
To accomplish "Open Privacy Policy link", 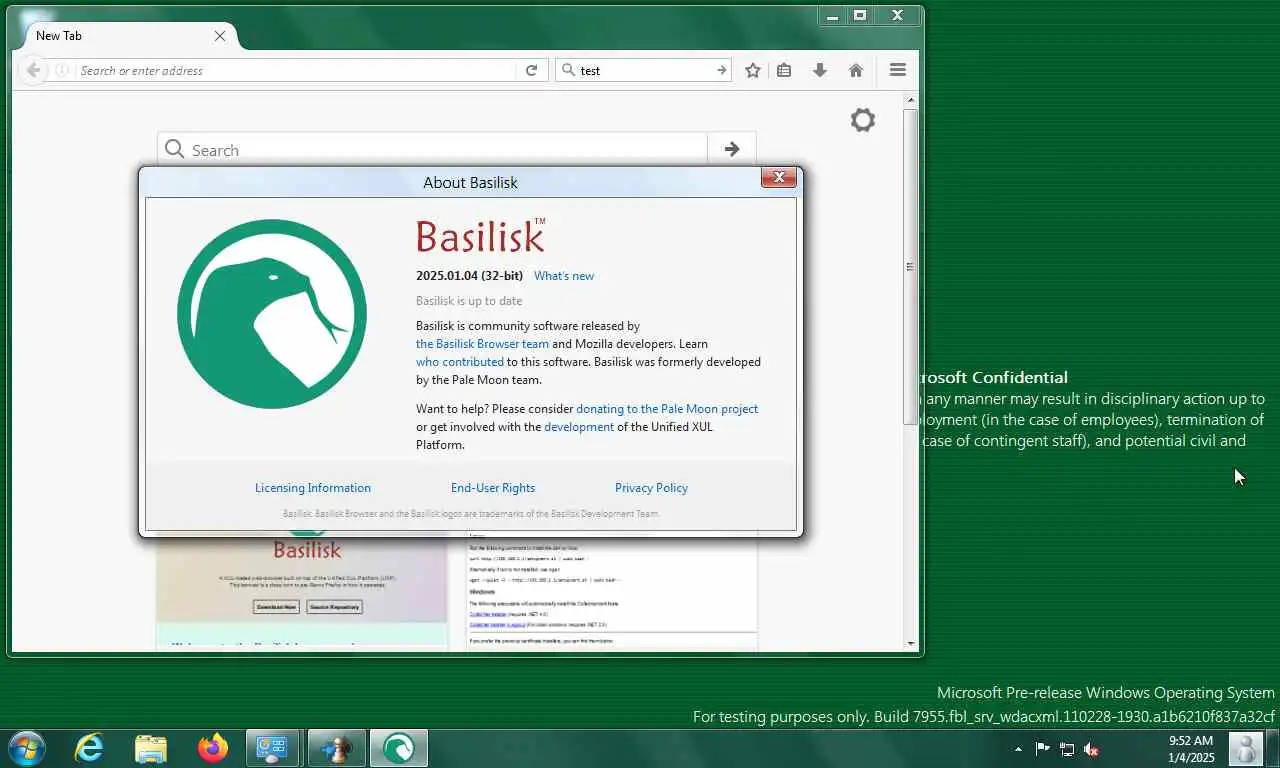I will [651, 488].
